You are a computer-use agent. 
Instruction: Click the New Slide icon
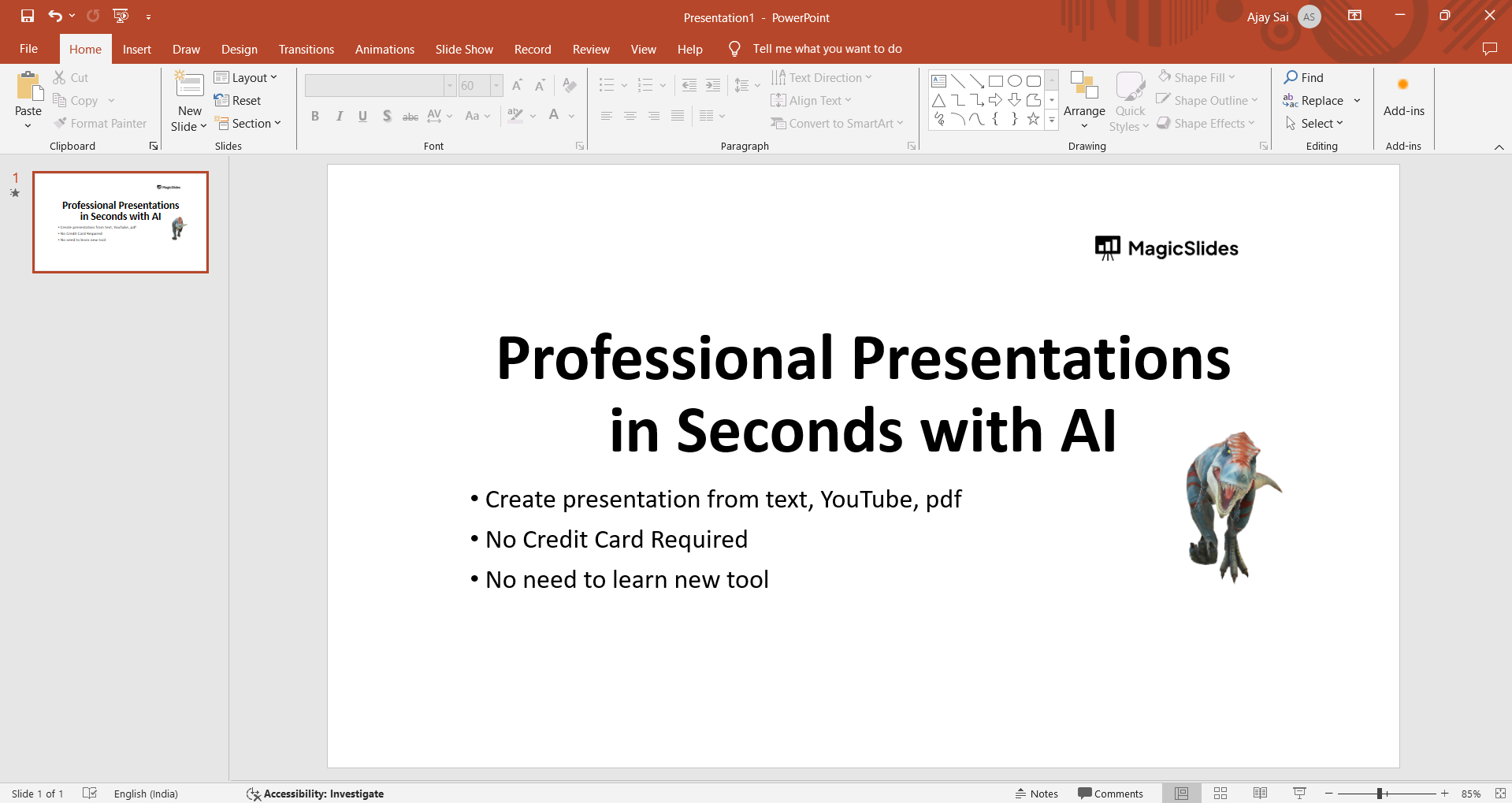pos(189,85)
